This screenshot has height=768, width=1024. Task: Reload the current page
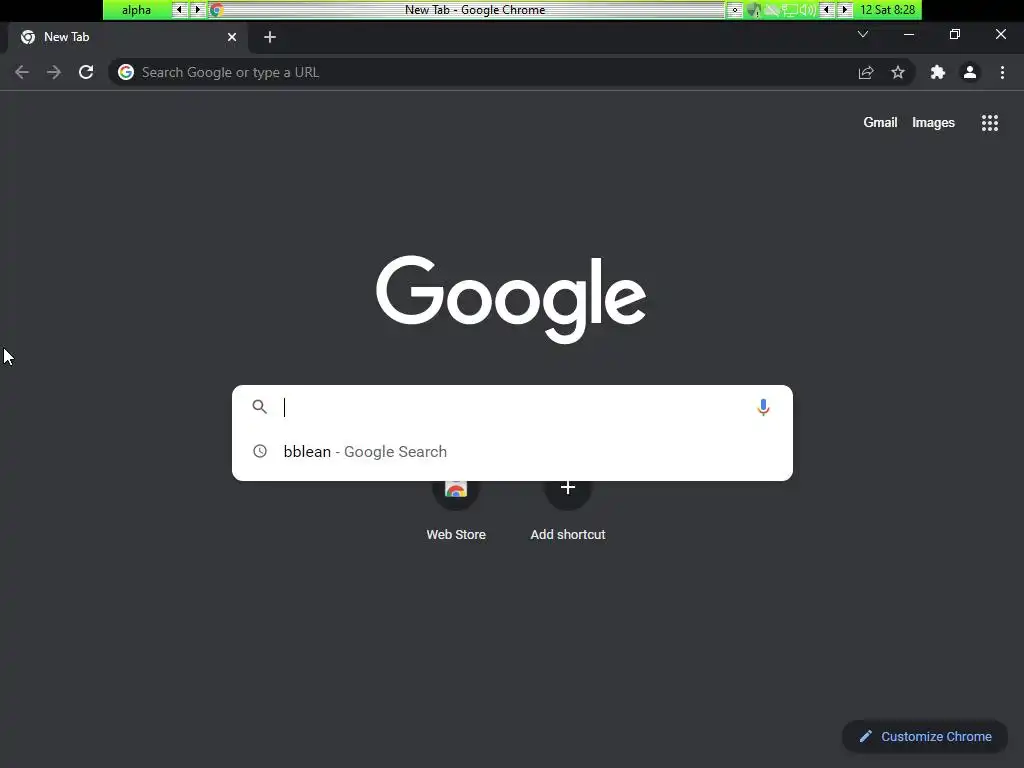[86, 72]
